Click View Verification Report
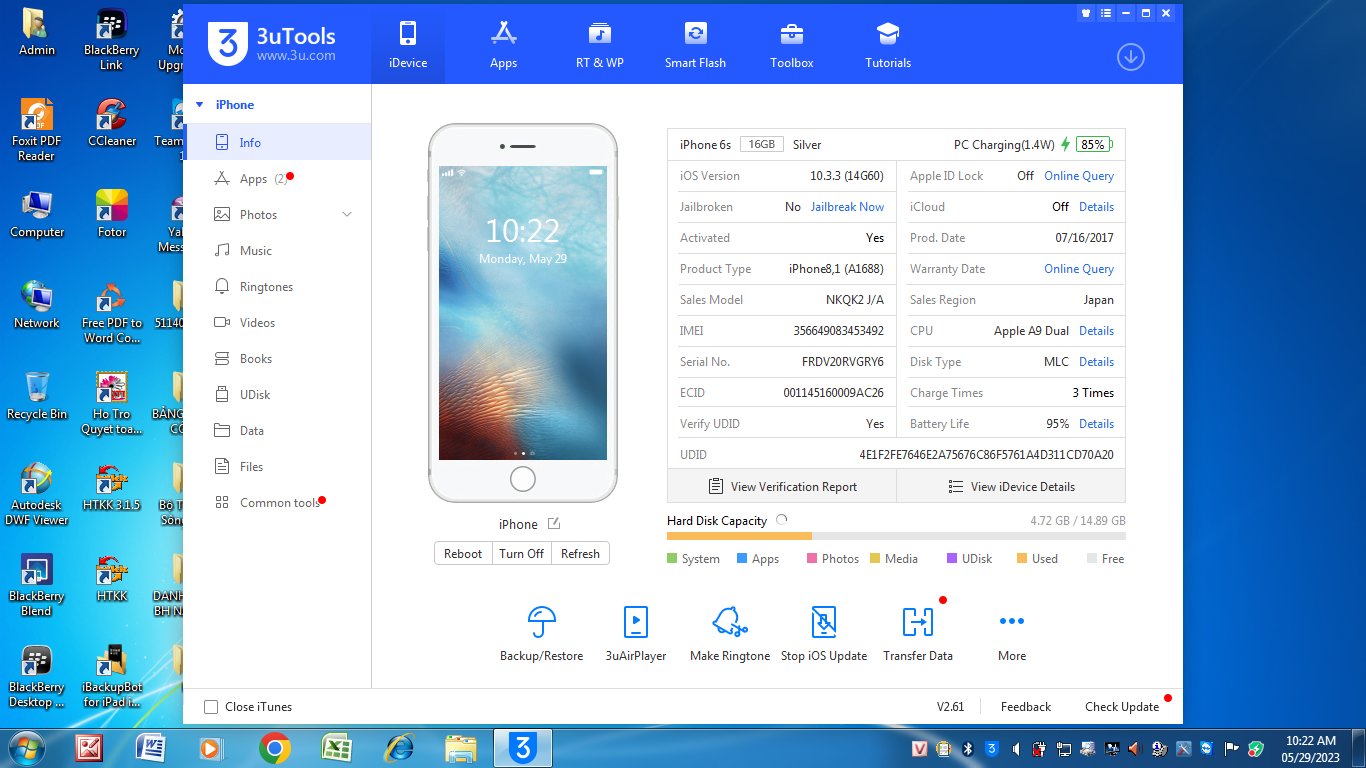 [x=782, y=487]
